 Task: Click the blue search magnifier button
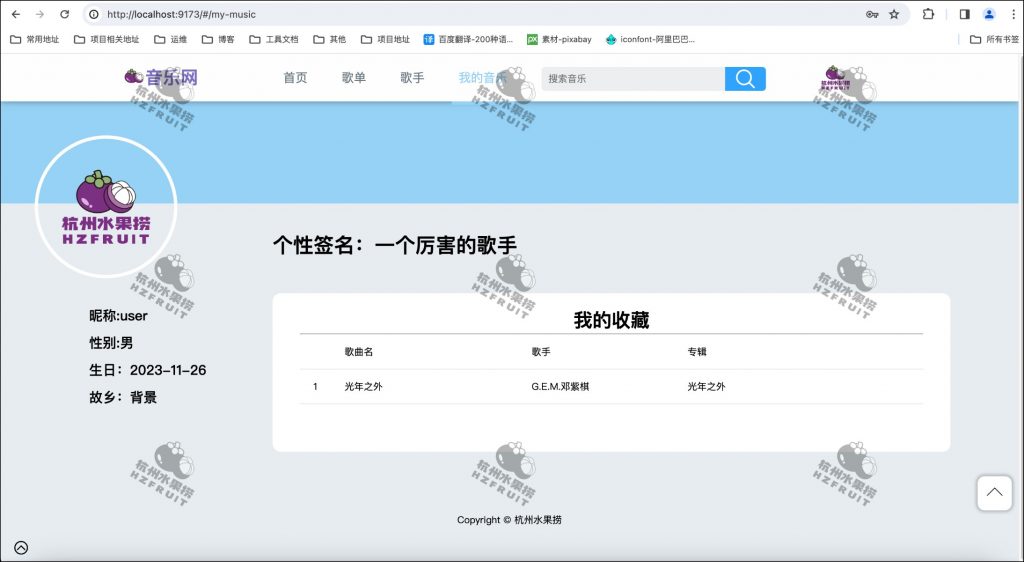tap(745, 79)
